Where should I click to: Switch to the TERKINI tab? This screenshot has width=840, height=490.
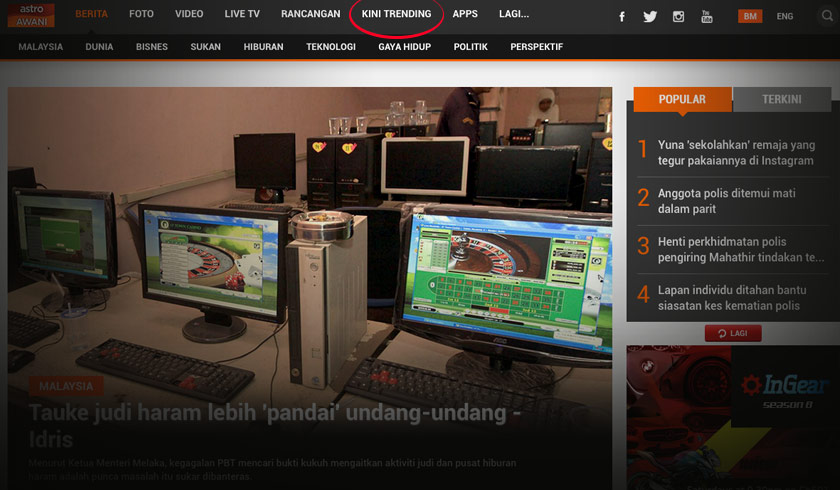tap(782, 100)
